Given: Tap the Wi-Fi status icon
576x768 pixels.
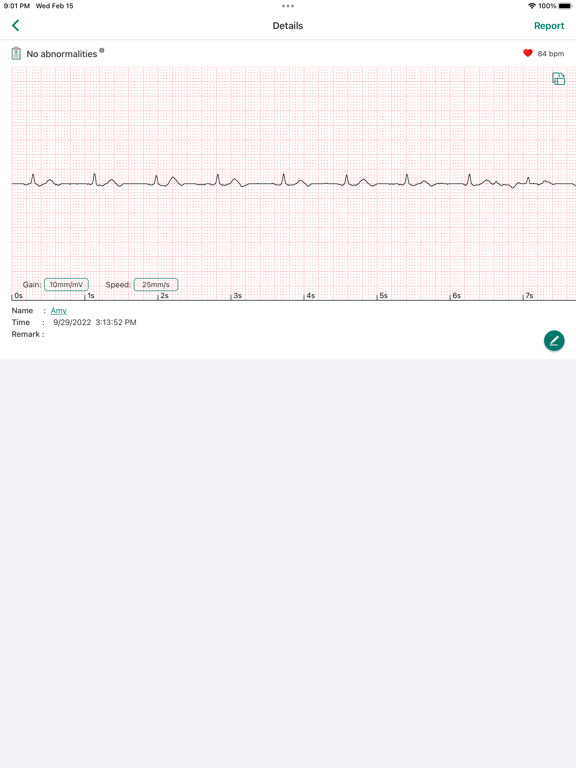Looking at the screenshot, I should coord(531,6).
